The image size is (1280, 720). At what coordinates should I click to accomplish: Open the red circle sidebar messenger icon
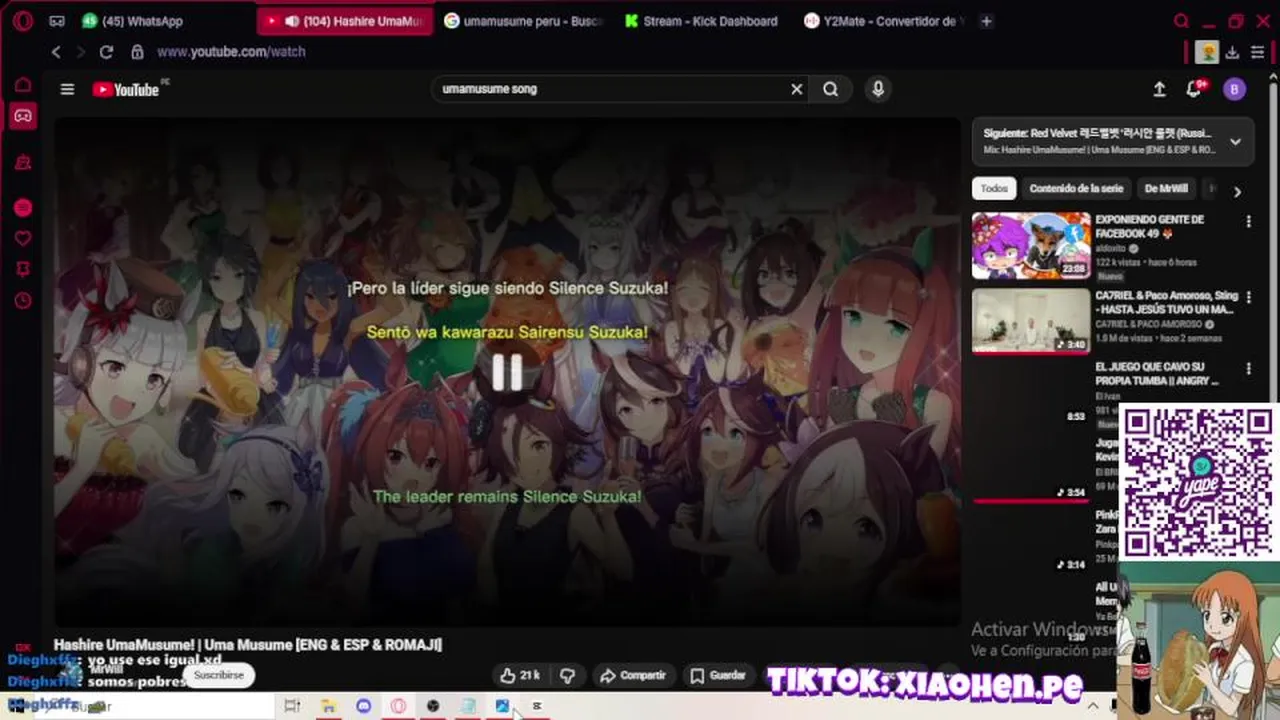coord(22,208)
